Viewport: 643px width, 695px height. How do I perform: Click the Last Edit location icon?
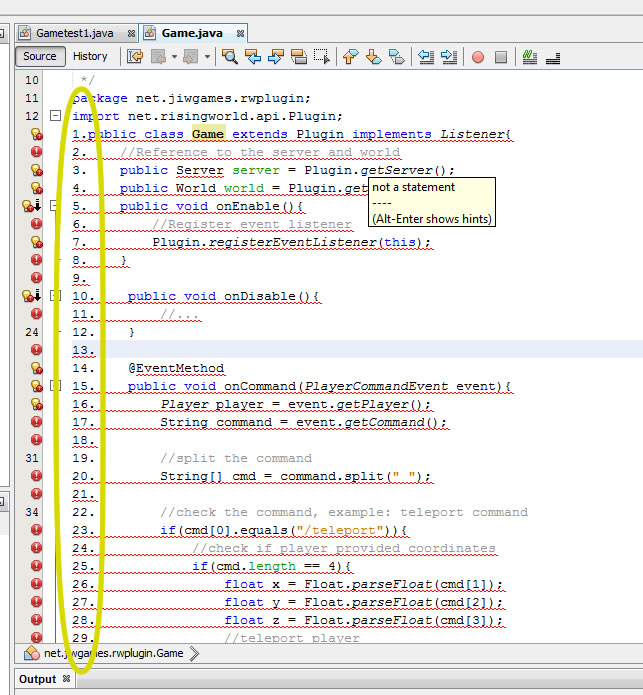pyautogui.click(x=135, y=57)
